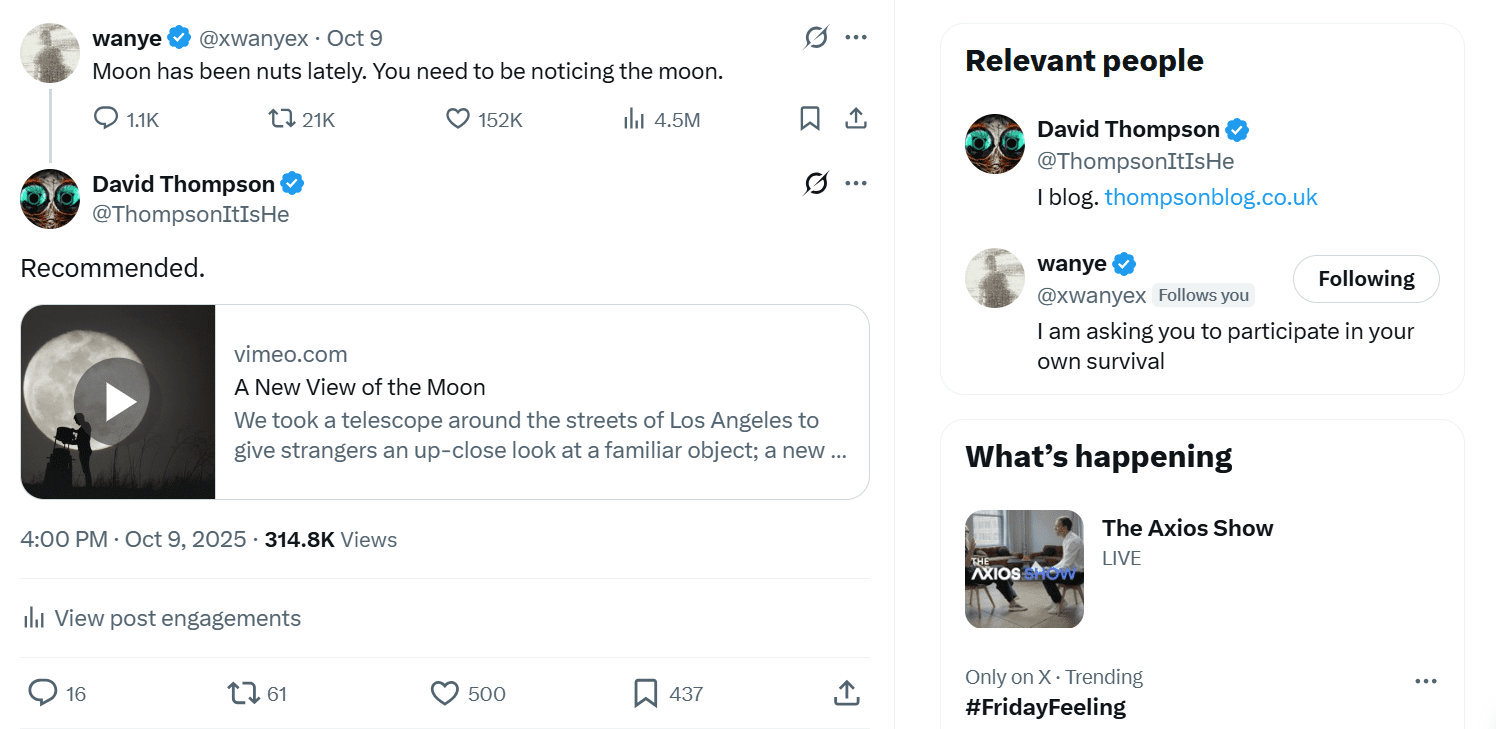The width and height of the screenshot is (1496, 729).
Task: Open more options on David Thompson's post
Action: point(856,184)
